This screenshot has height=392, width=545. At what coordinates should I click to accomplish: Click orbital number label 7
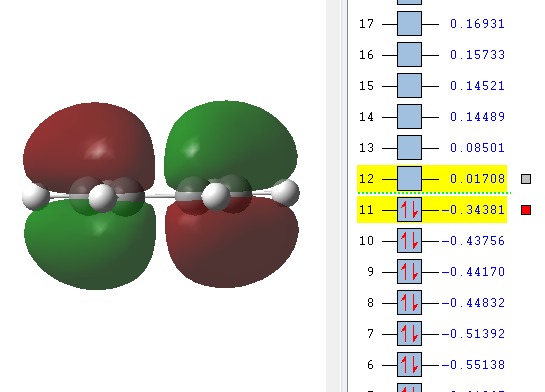pyautogui.click(x=371, y=334)
